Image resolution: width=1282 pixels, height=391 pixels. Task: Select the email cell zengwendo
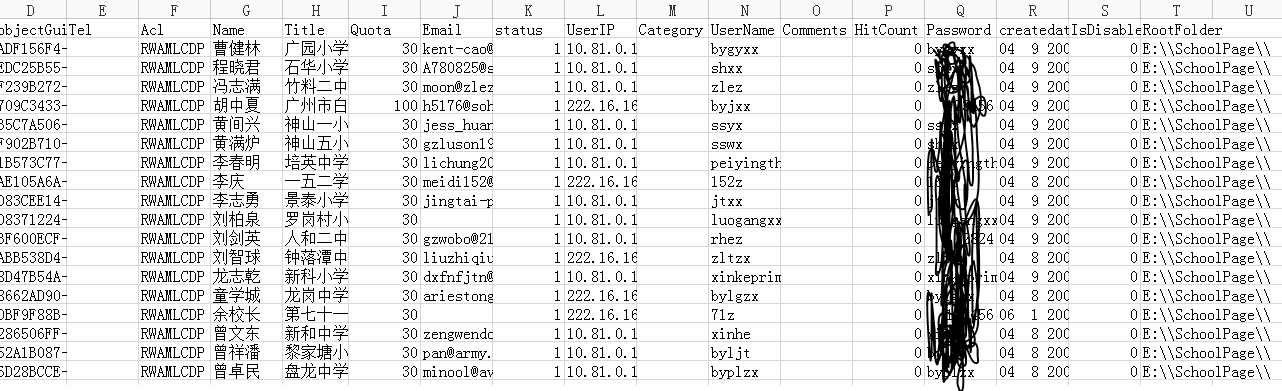tap(457, 334)
